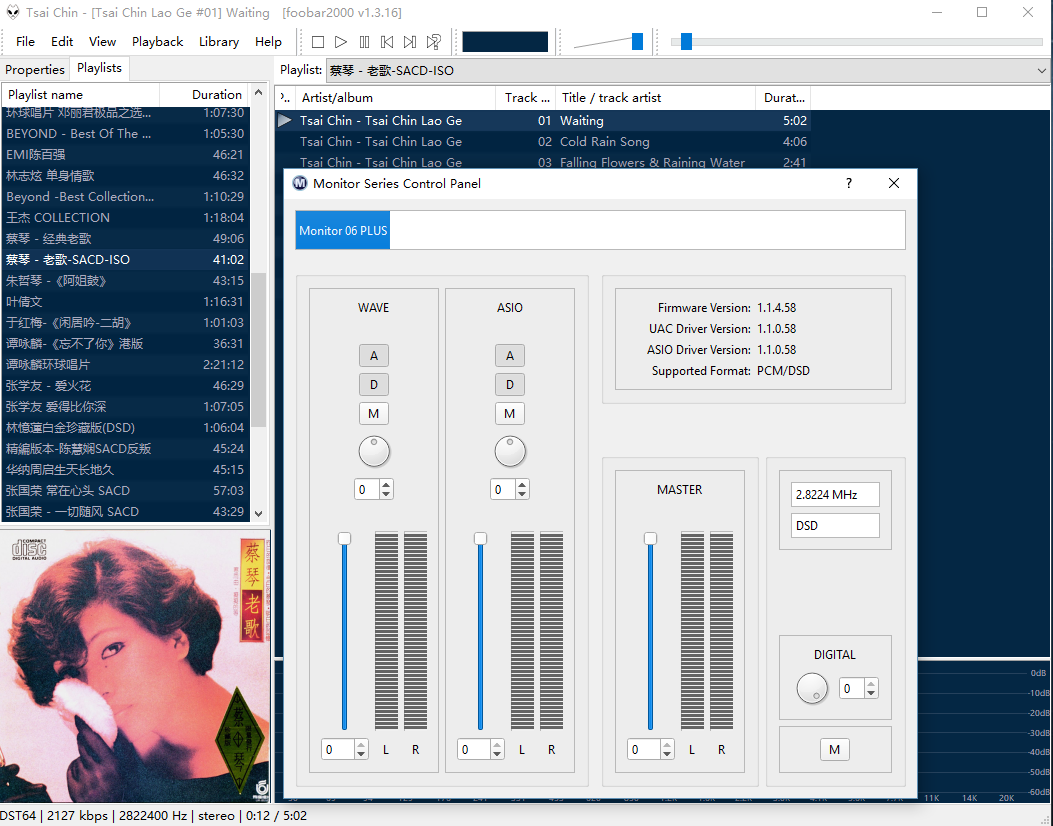Skip to the next track
The width and height of the screenshot is (1053, 826).
tap(410, 42)
